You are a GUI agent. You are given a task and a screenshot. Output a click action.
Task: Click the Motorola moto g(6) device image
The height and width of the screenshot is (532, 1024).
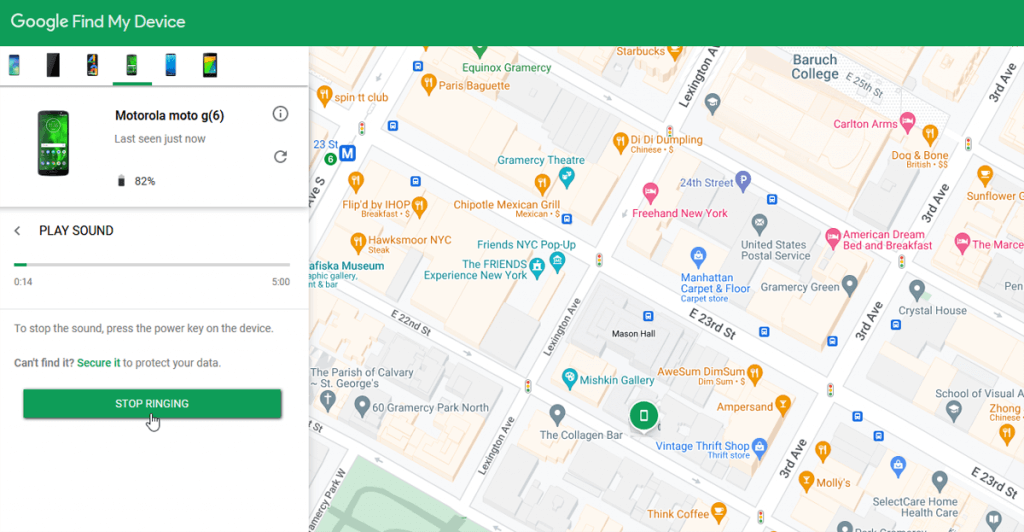pyautogui.click(x=53, y=144)
